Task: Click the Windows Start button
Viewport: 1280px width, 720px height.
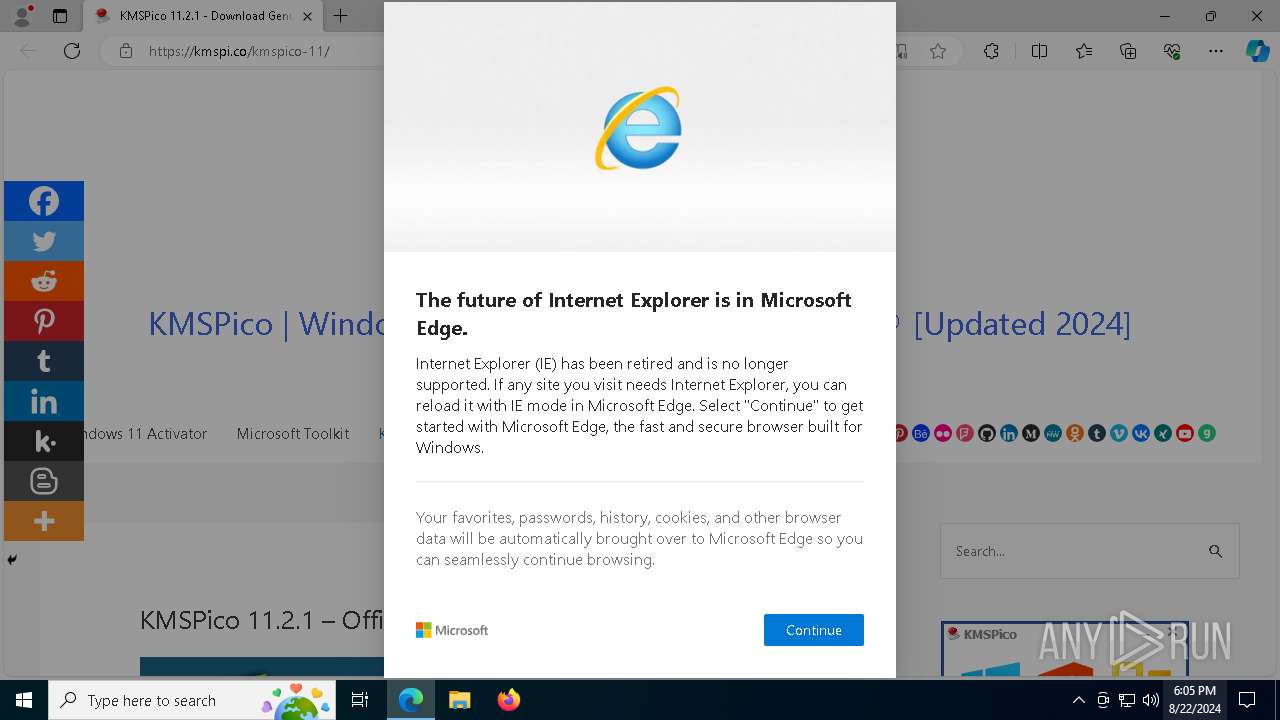Action: 24,700
